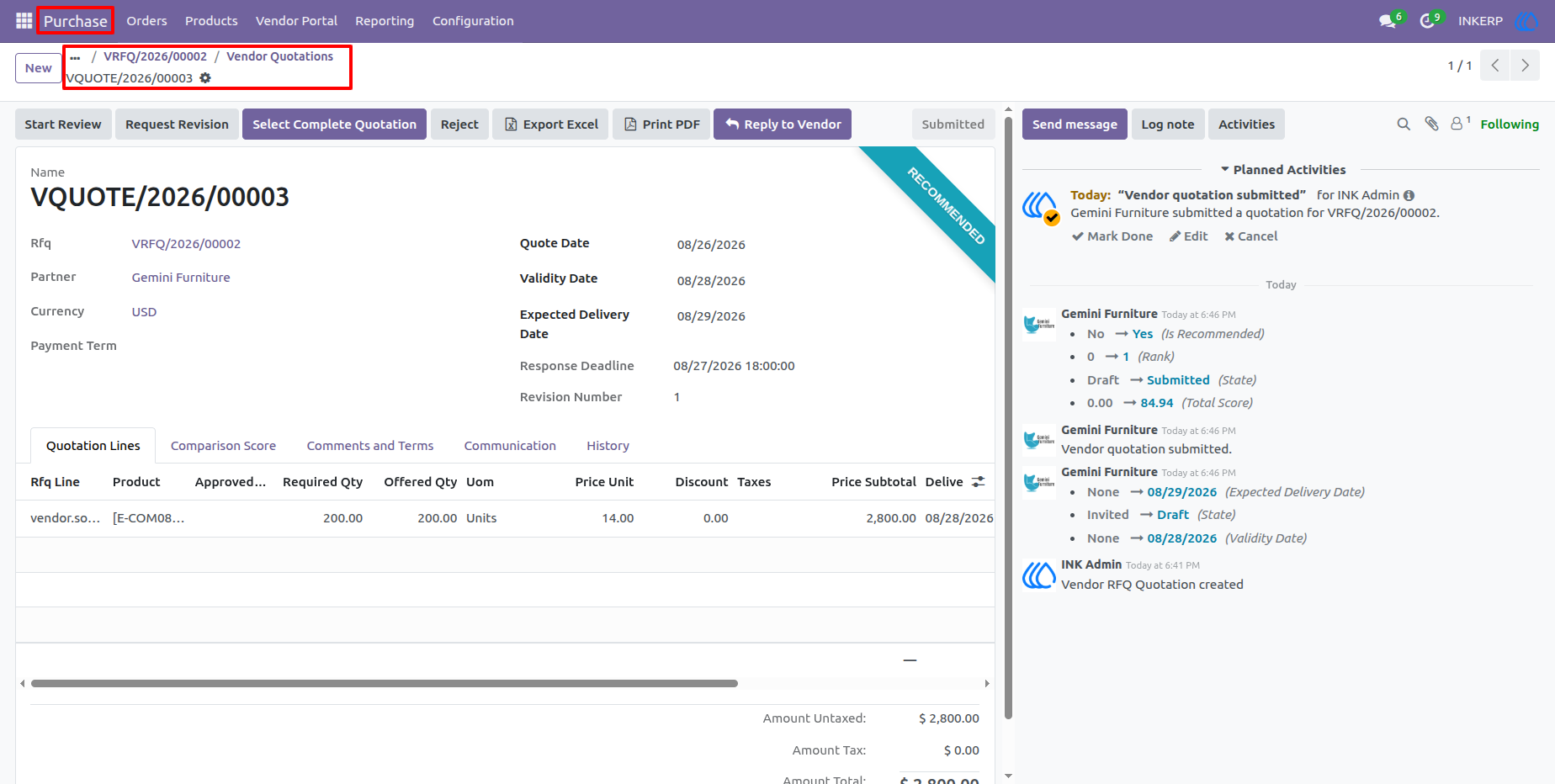Cancel the planned activity
The image size is (1555, 784).
click(x=1250, y=236)
